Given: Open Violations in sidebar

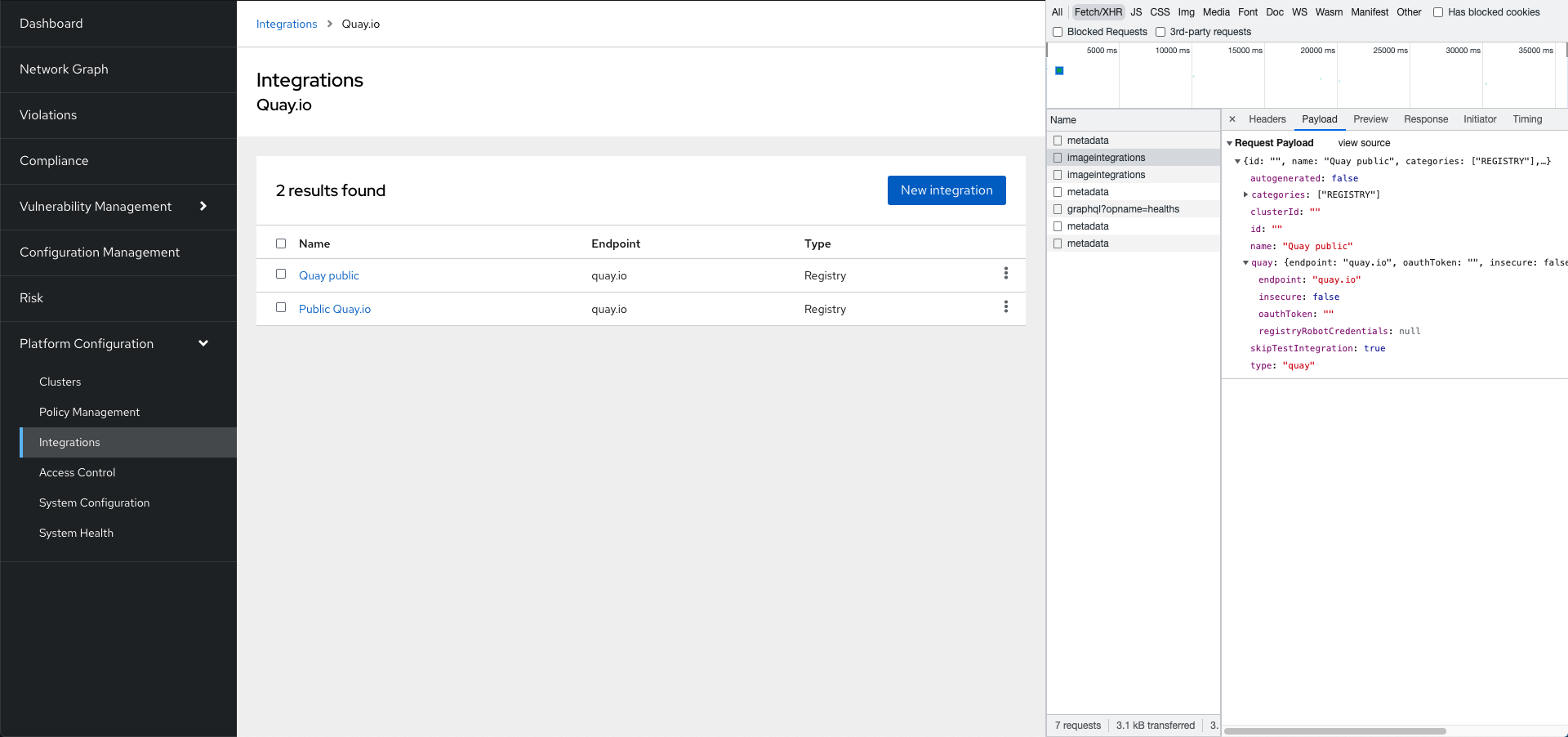Looking at the screenshot, I should coord(118,115).
